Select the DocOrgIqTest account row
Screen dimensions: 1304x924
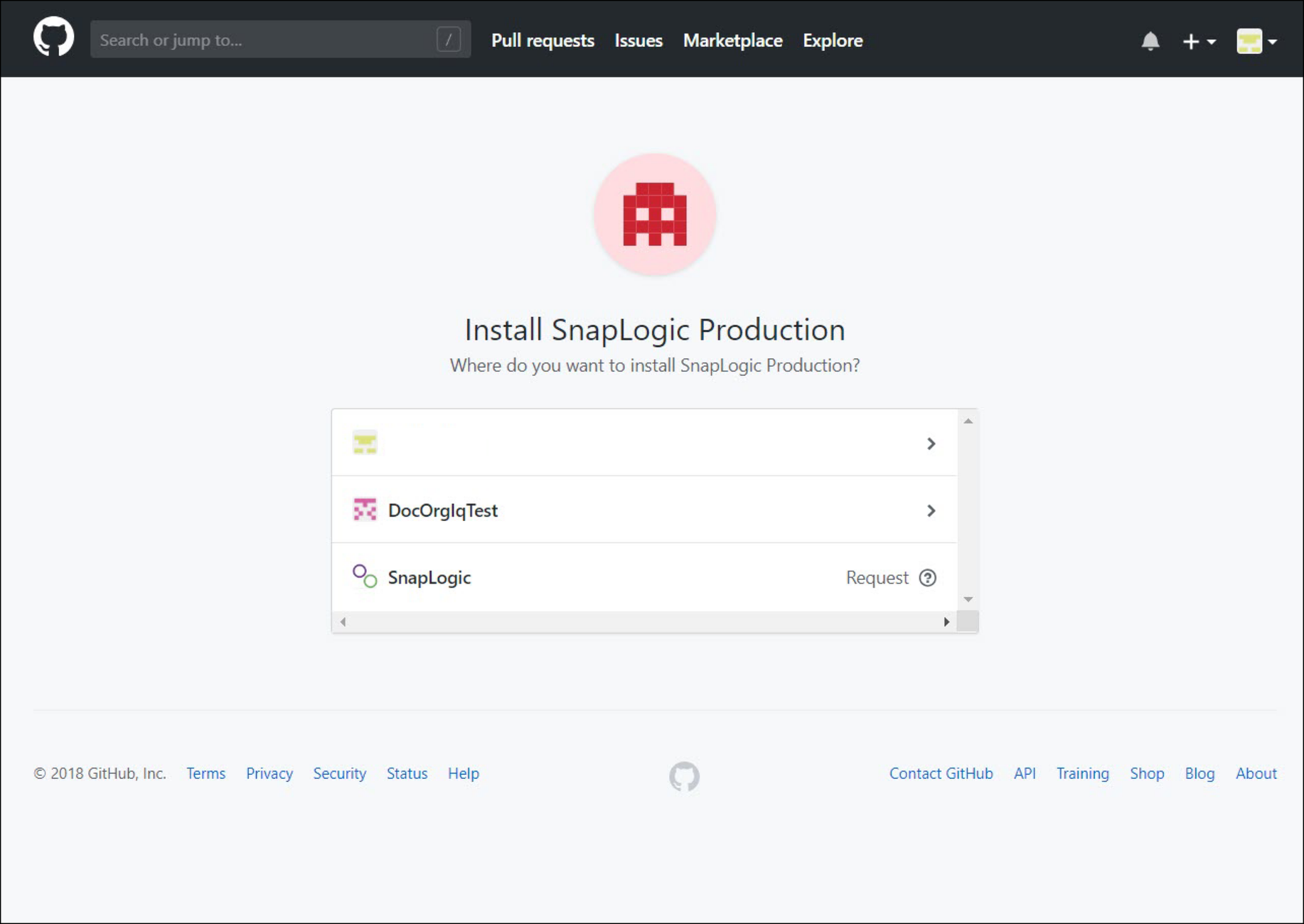(640, 510)
